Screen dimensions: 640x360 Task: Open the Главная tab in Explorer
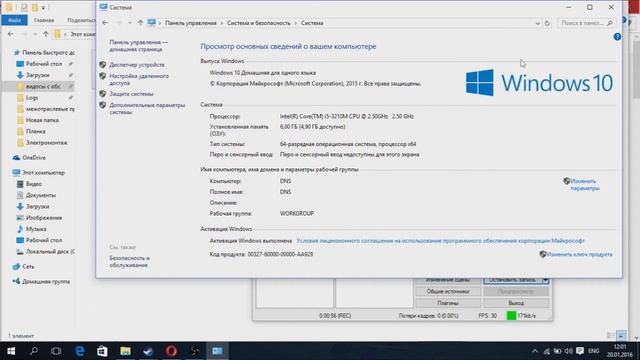(44, 20)
